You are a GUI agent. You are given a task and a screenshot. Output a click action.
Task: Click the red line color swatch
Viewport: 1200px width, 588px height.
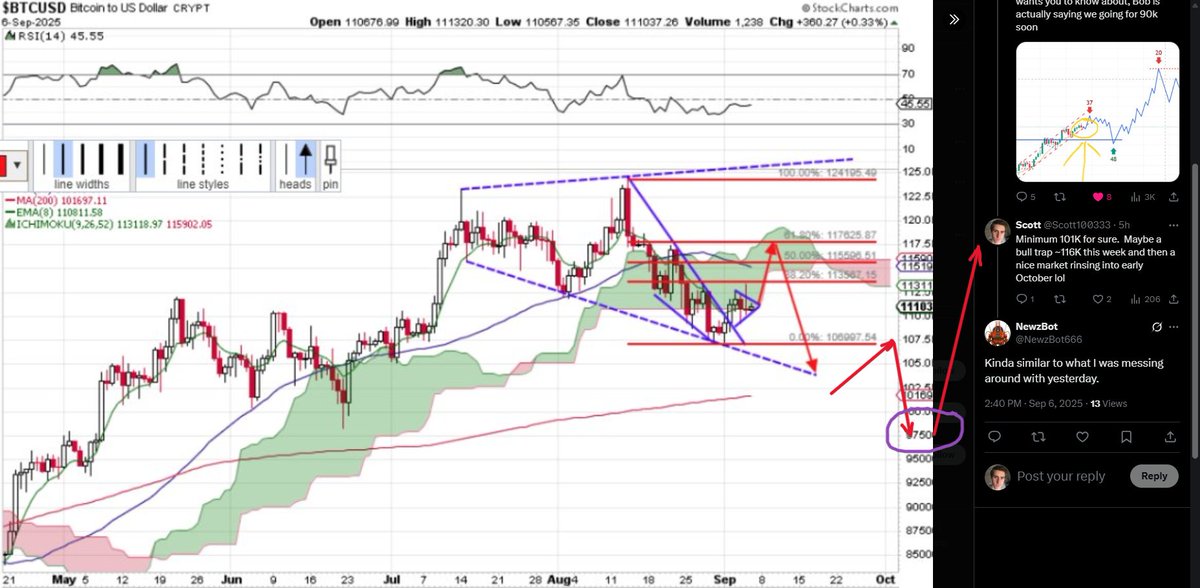pyautogui.click(x=3, y=165)
